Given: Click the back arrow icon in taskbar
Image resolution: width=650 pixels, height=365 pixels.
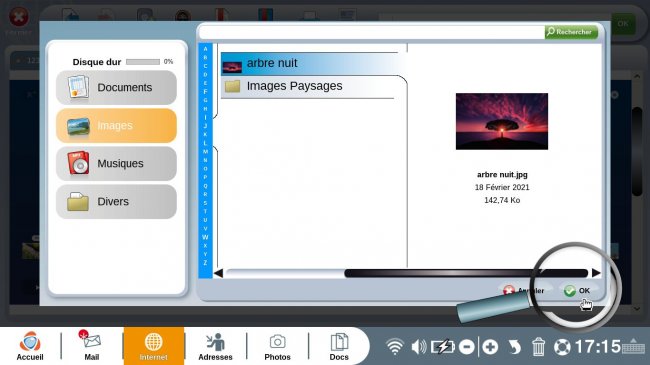Looking at the screenshot, I should pyautogui.click(x=514, y=347).
